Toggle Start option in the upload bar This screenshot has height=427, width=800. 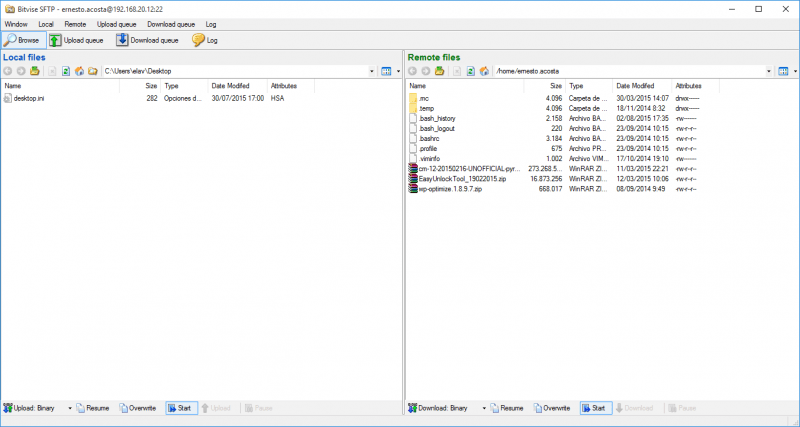coord(179,408)
